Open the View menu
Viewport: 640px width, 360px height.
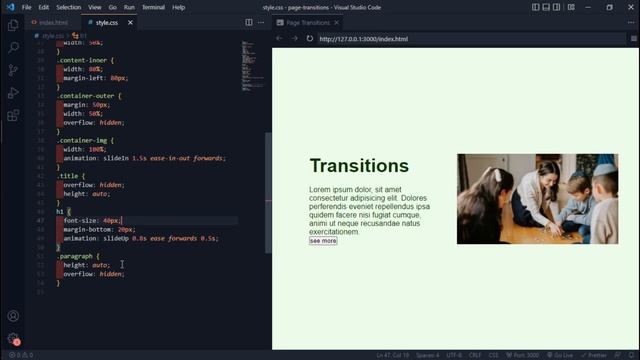tap(95, 7)
